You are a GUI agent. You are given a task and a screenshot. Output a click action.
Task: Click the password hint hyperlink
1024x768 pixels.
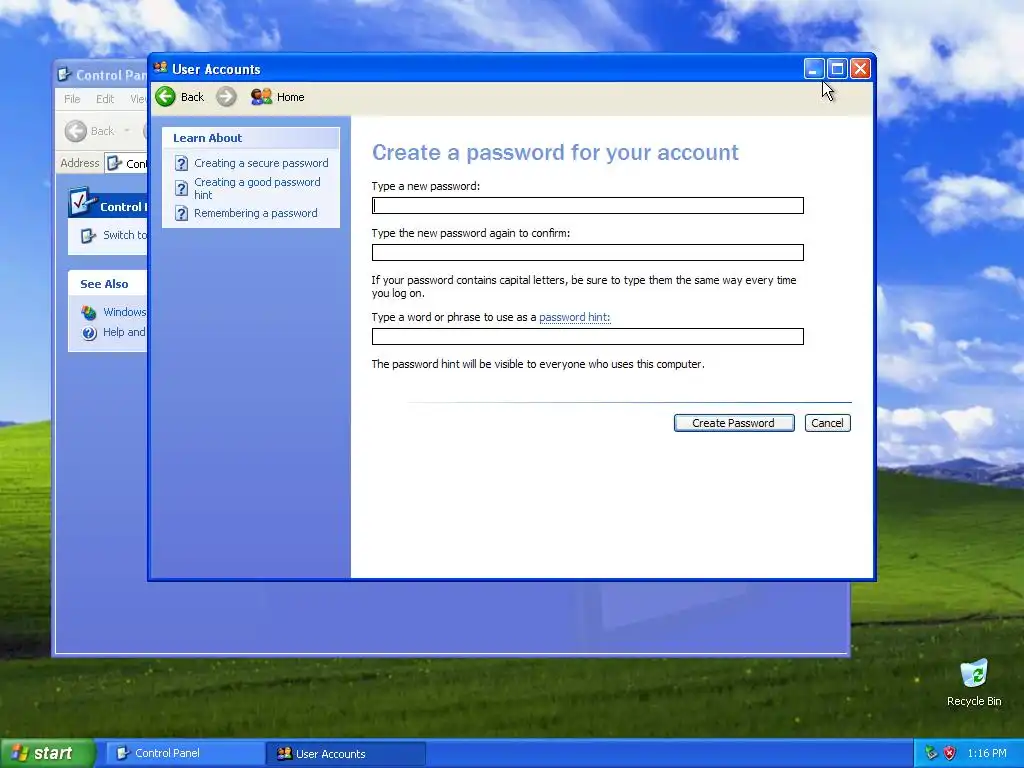coord(575,317)
